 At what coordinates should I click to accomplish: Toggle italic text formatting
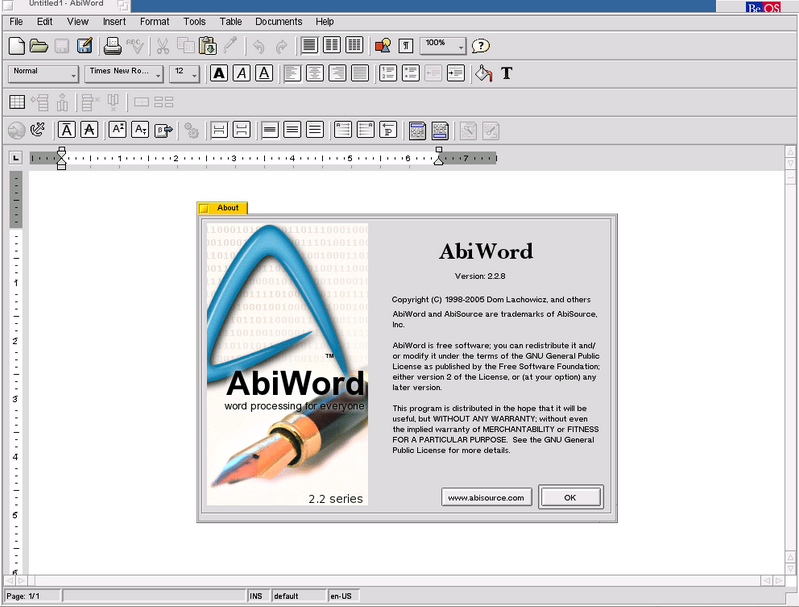point(241,73)
